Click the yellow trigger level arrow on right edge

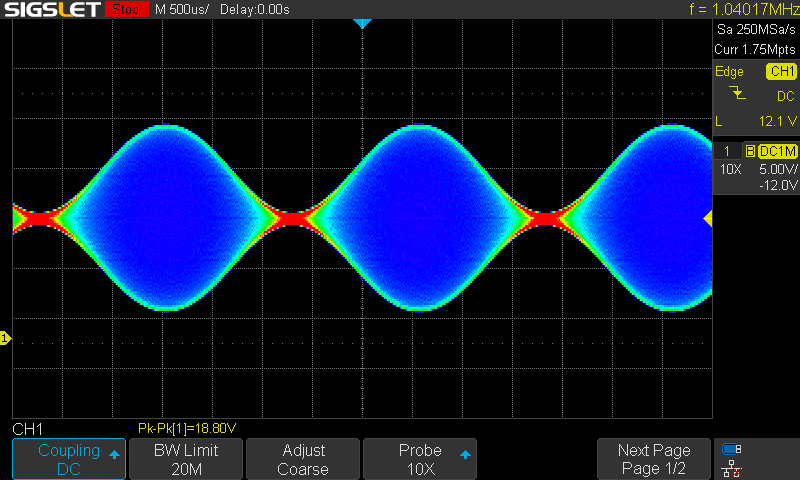pyautogui.click(x=708, y=219)
